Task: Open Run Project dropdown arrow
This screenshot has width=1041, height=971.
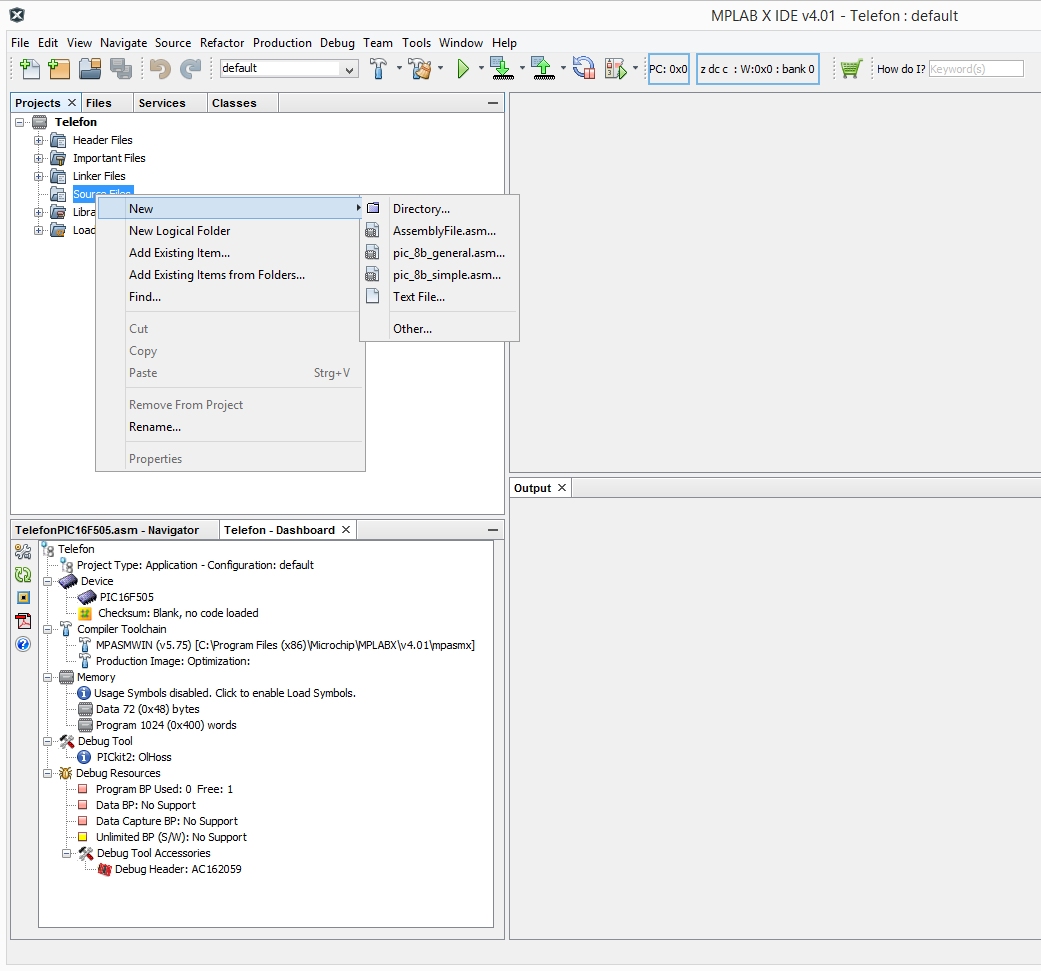Action: pyautogui.click(x=481, y=68)
